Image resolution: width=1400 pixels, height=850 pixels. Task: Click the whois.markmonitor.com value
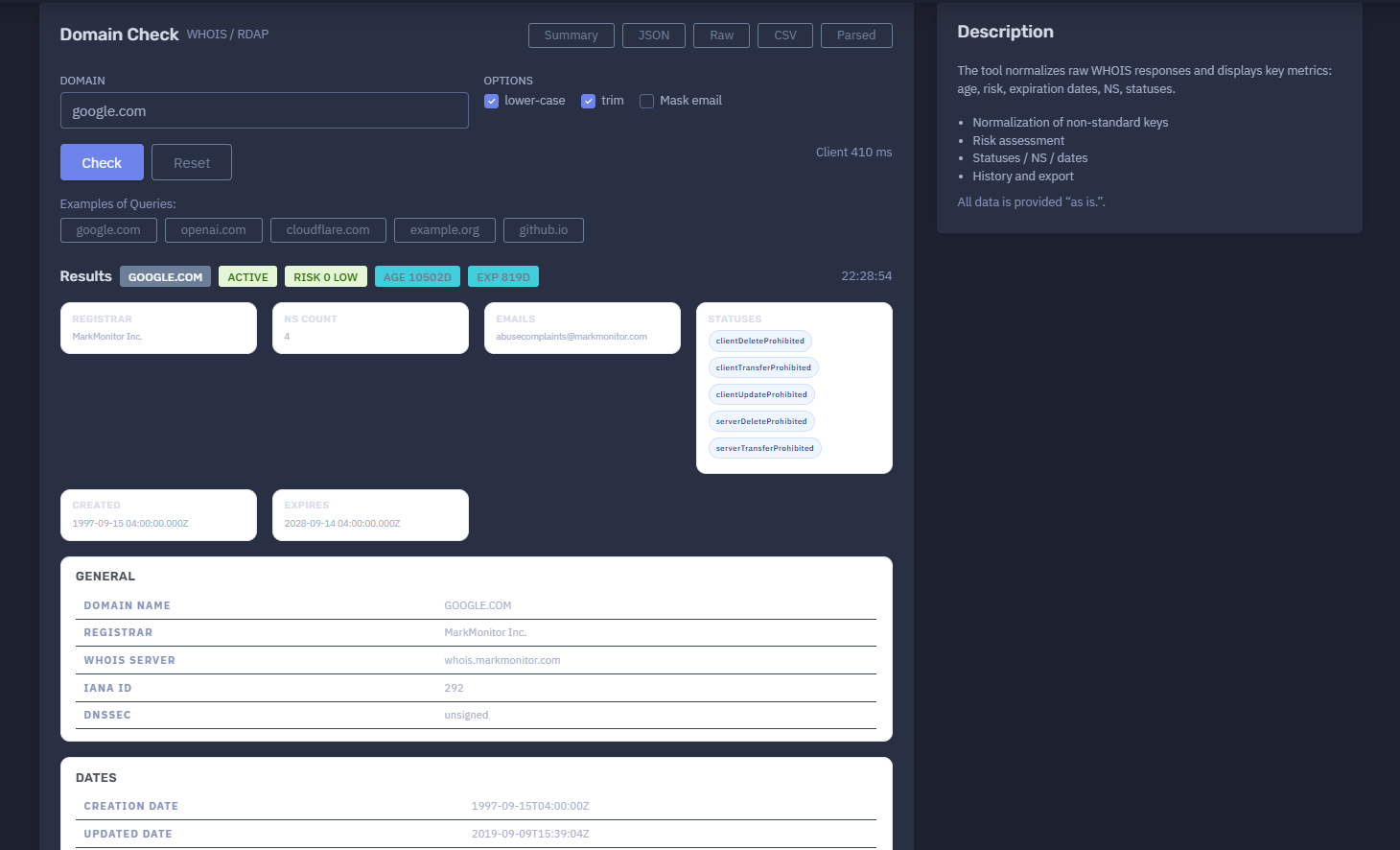[x=502, y=660]
